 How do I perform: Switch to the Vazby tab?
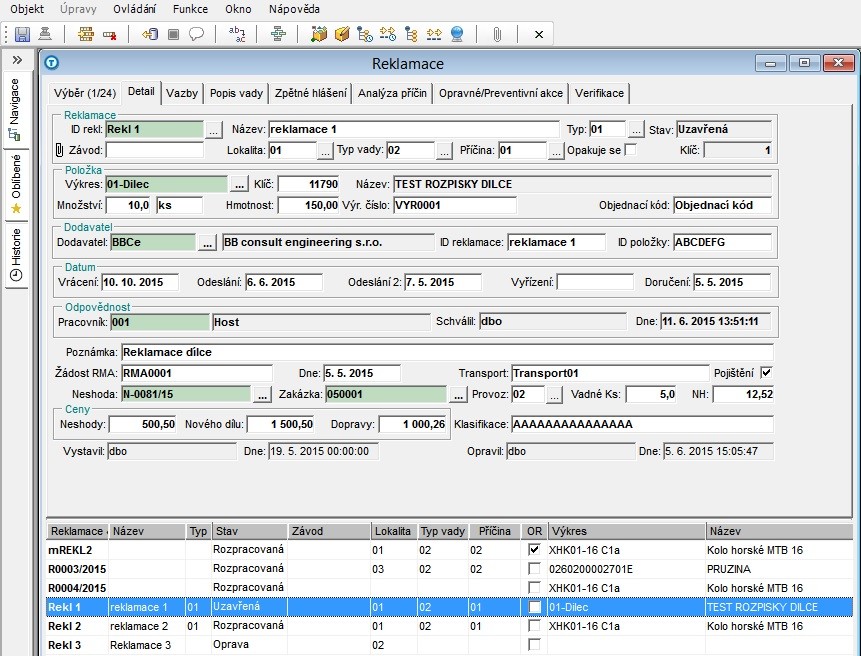(x=182, y=93)
